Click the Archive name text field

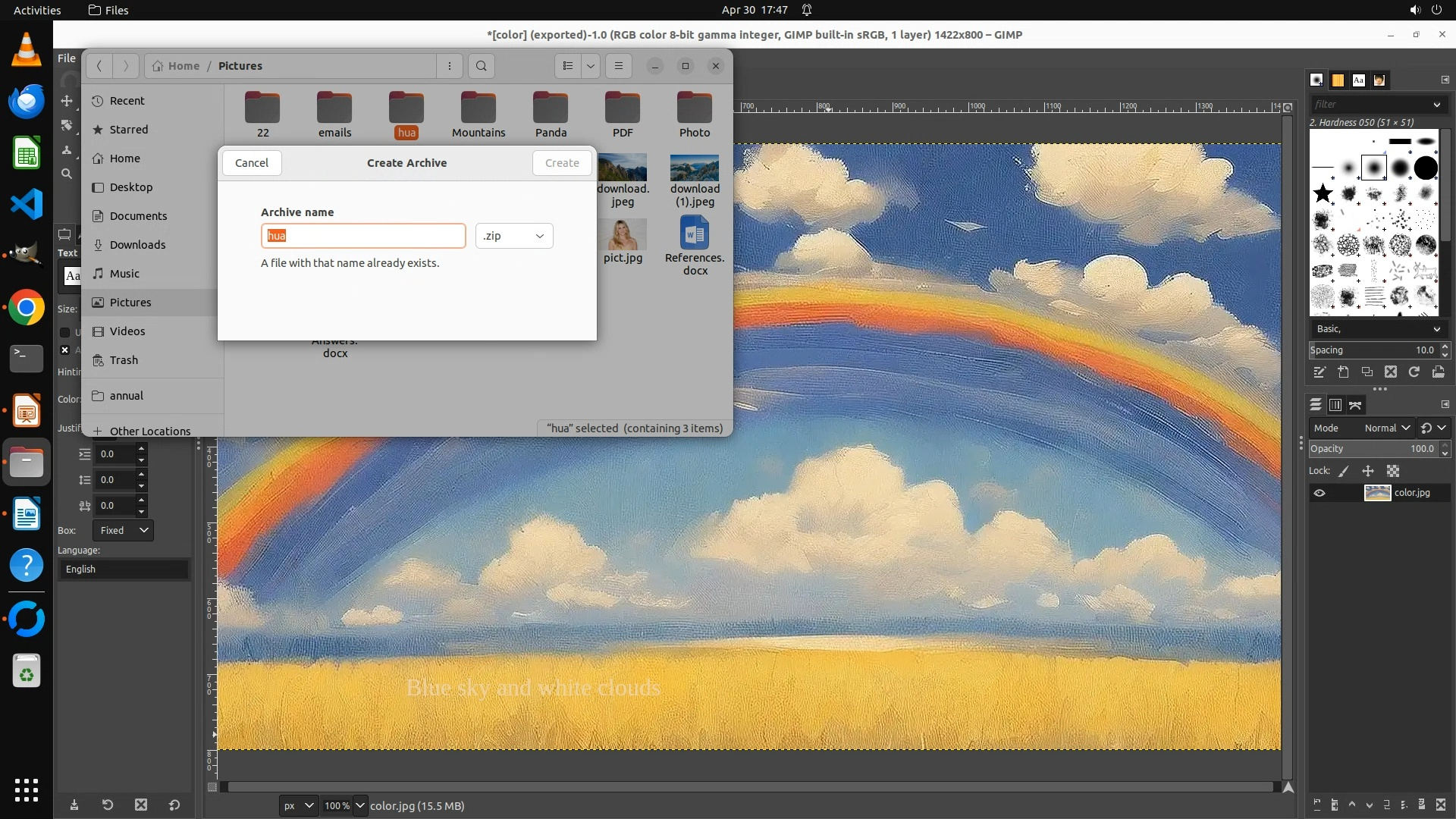[363, 236]
